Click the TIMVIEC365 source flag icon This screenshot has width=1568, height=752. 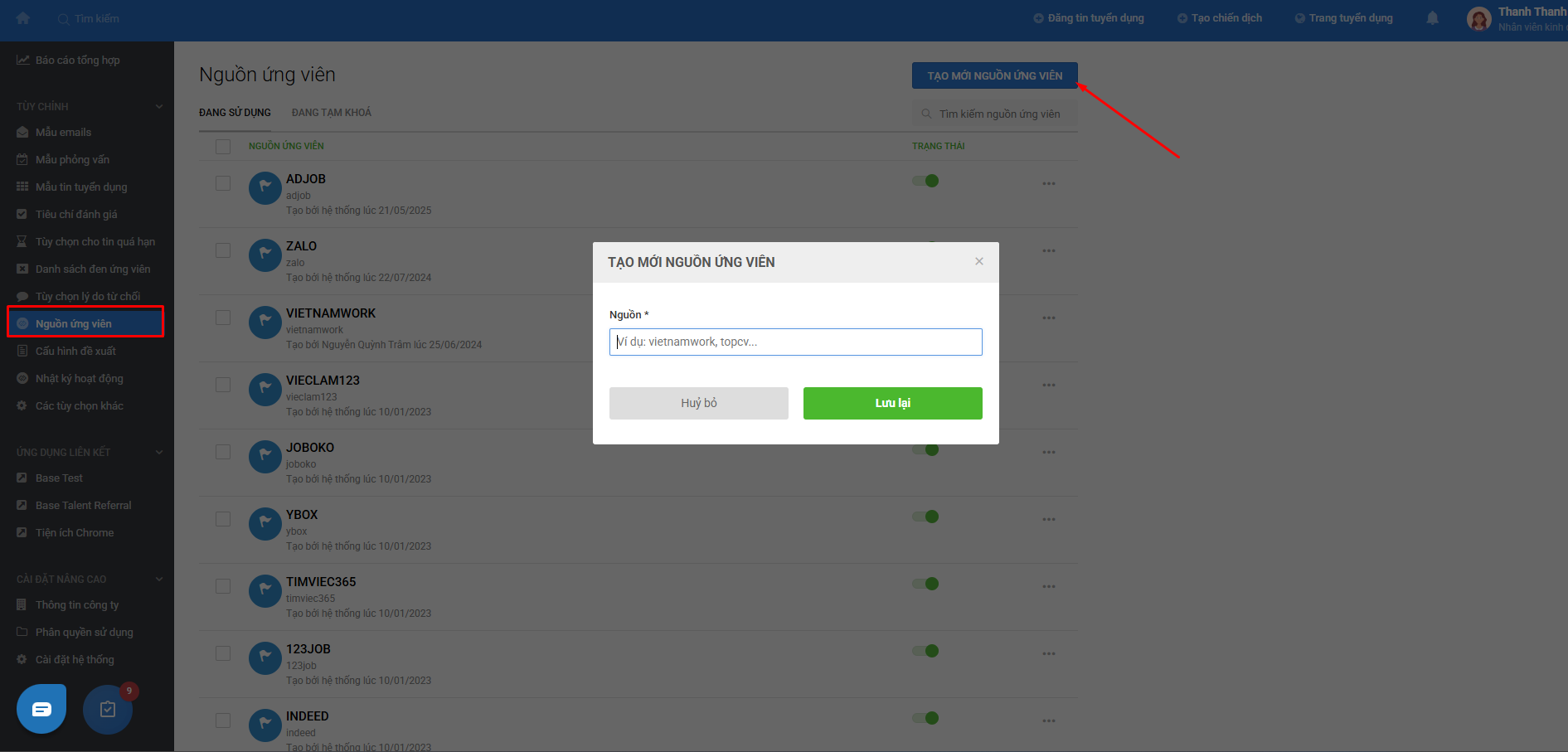(265, 591)
